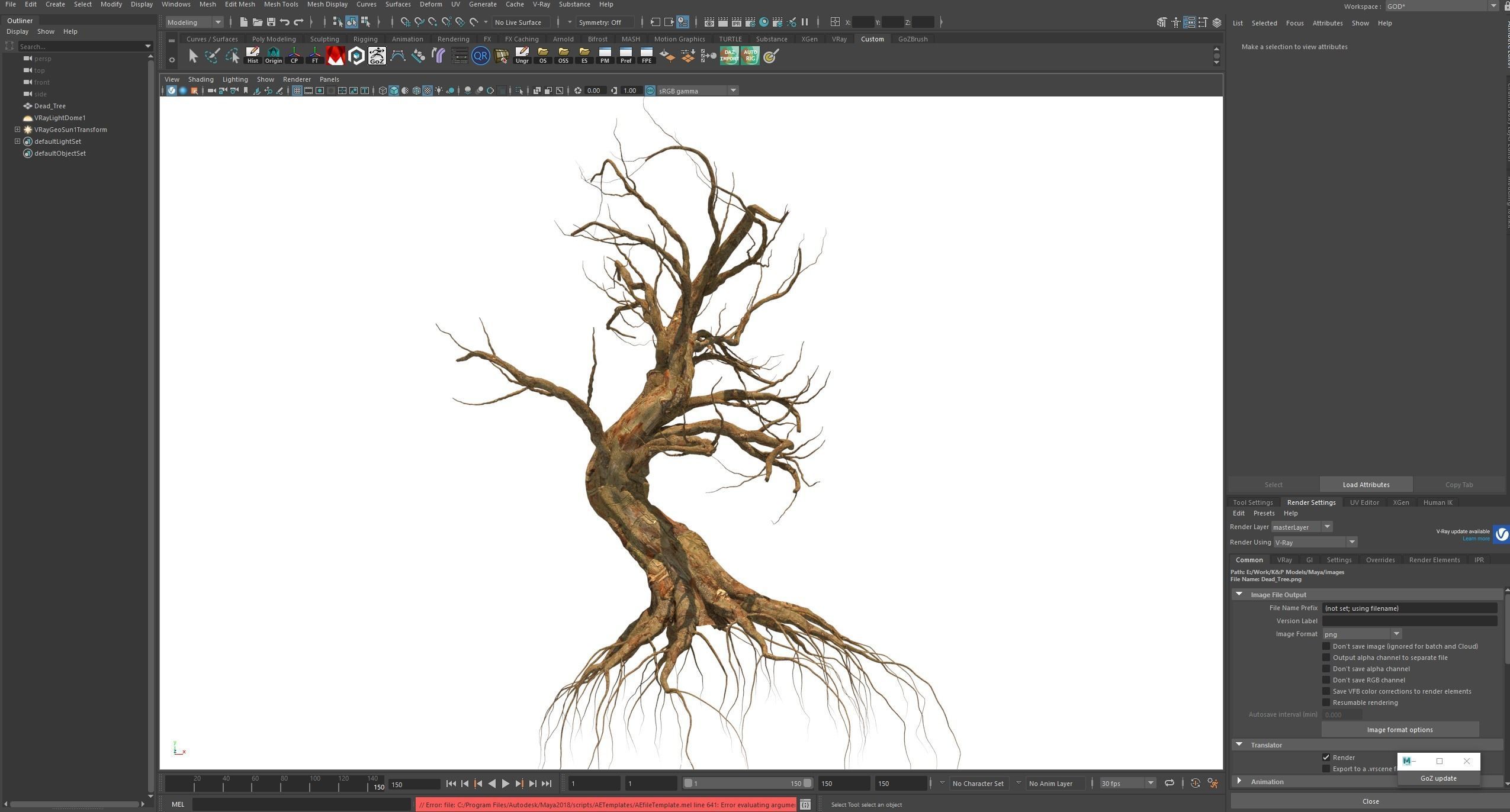The width and height of the screenshot is (1510, 812).
Task: Check Don't save RGB channel
Action: [x=1326, y=680]
